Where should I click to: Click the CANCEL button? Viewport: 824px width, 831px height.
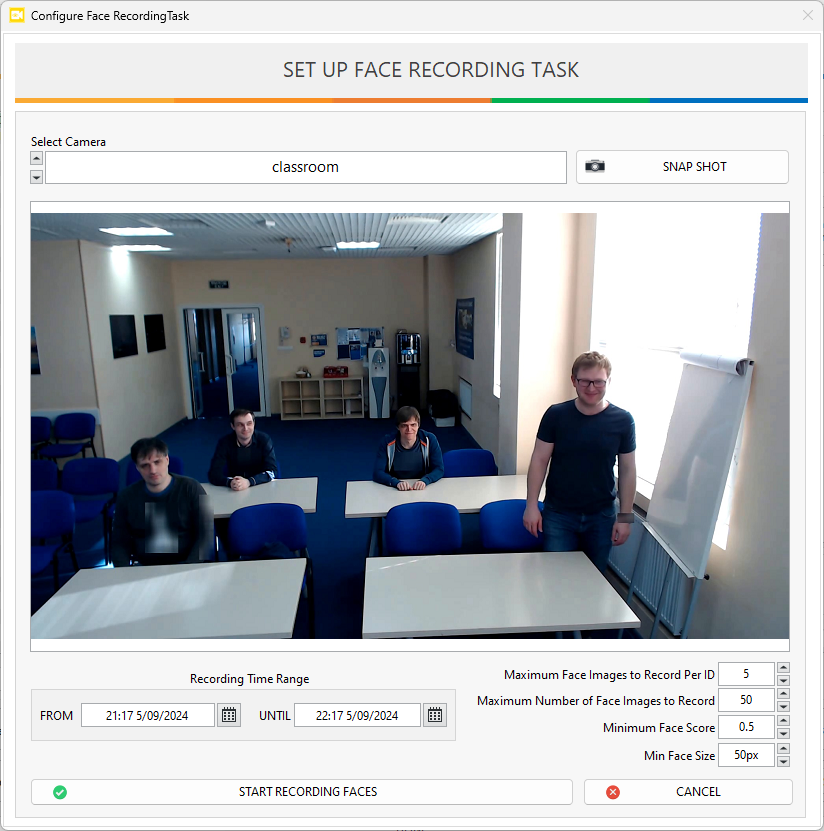coord(688,792)
